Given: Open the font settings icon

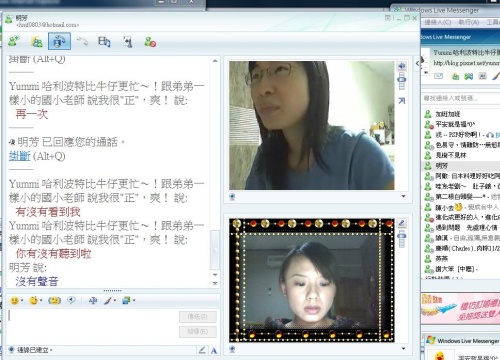Looking at the screenshot, I should coord(93,300).
